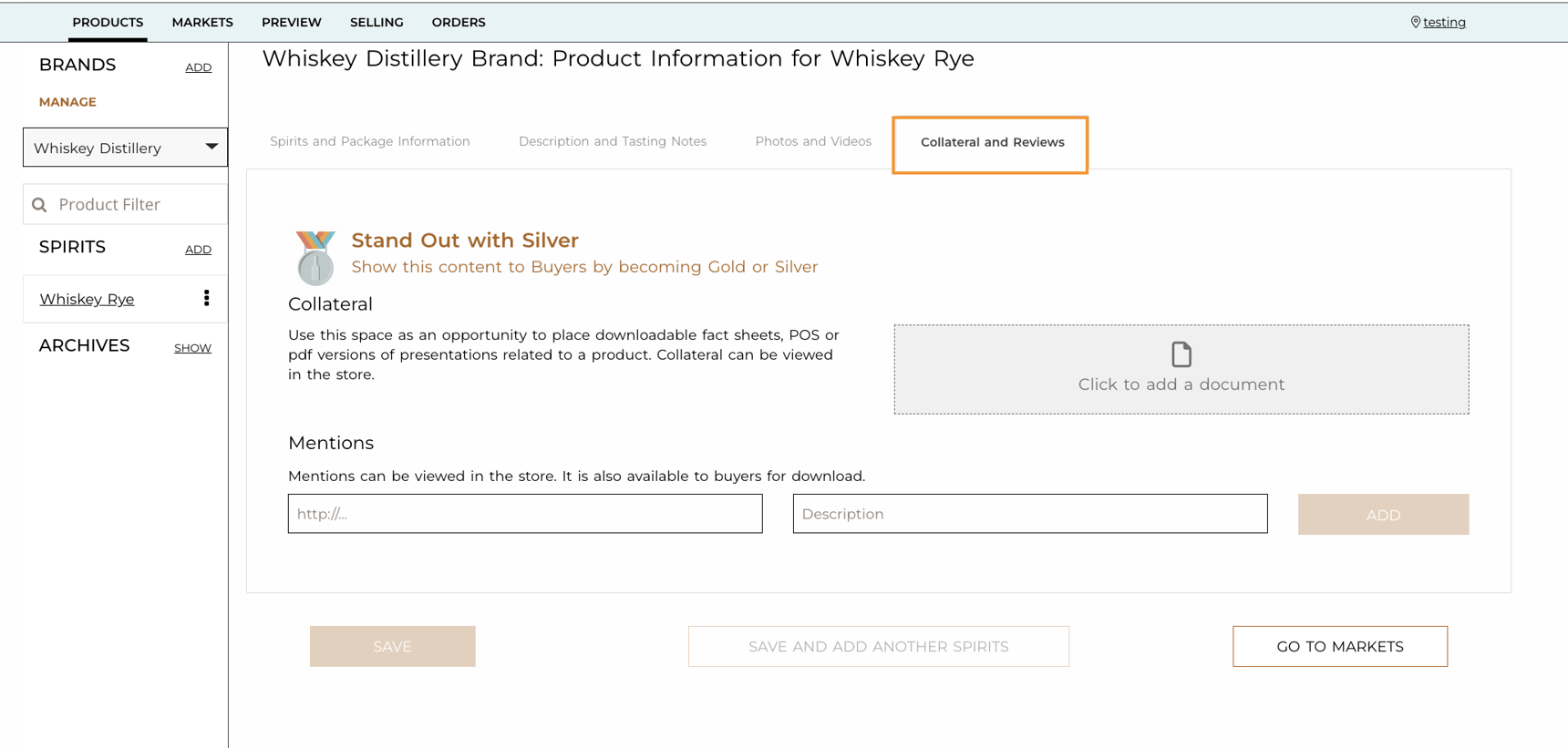Focus the mention URL field
The width and height of the screenshot is (1568, 748).
click(x=525, y=514)
